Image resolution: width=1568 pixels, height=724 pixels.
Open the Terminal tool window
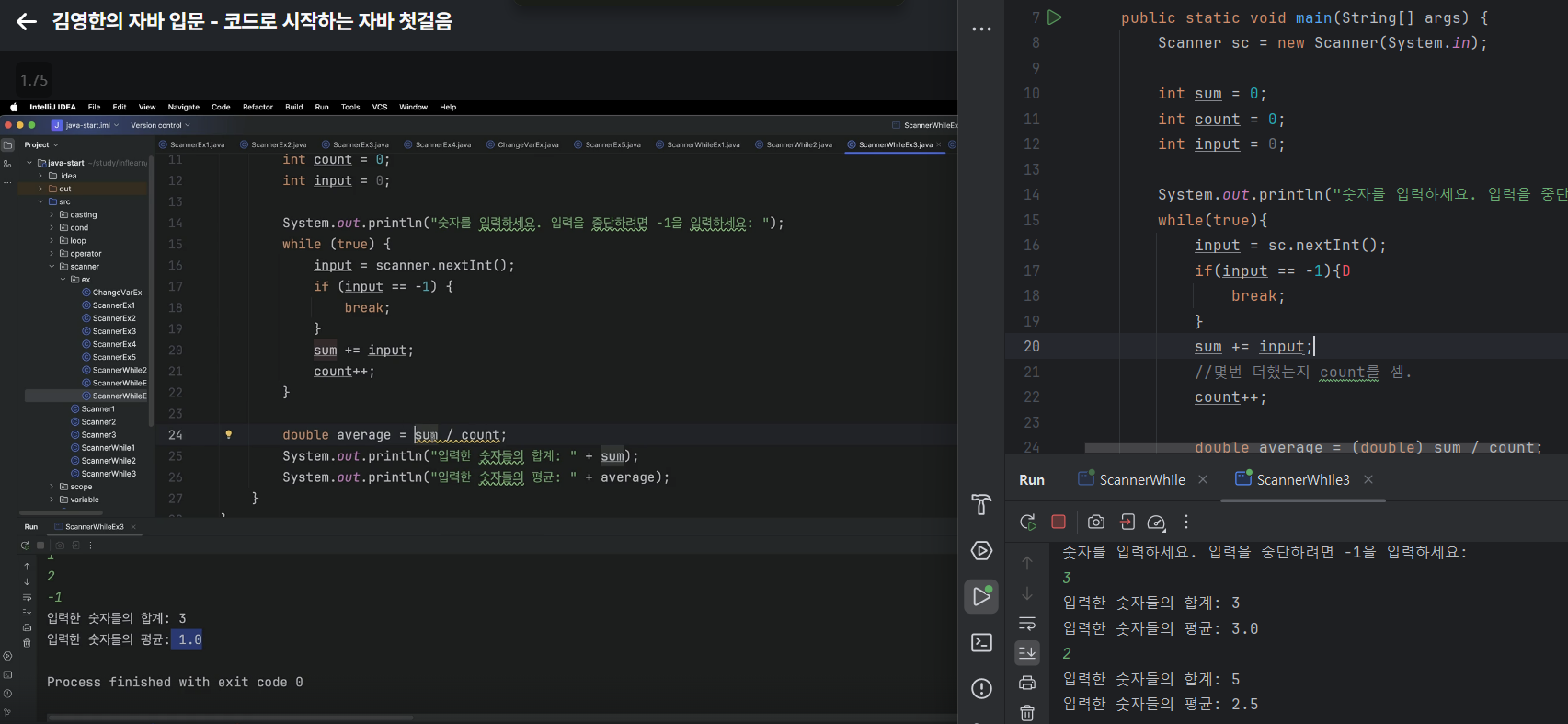[981, 642]
